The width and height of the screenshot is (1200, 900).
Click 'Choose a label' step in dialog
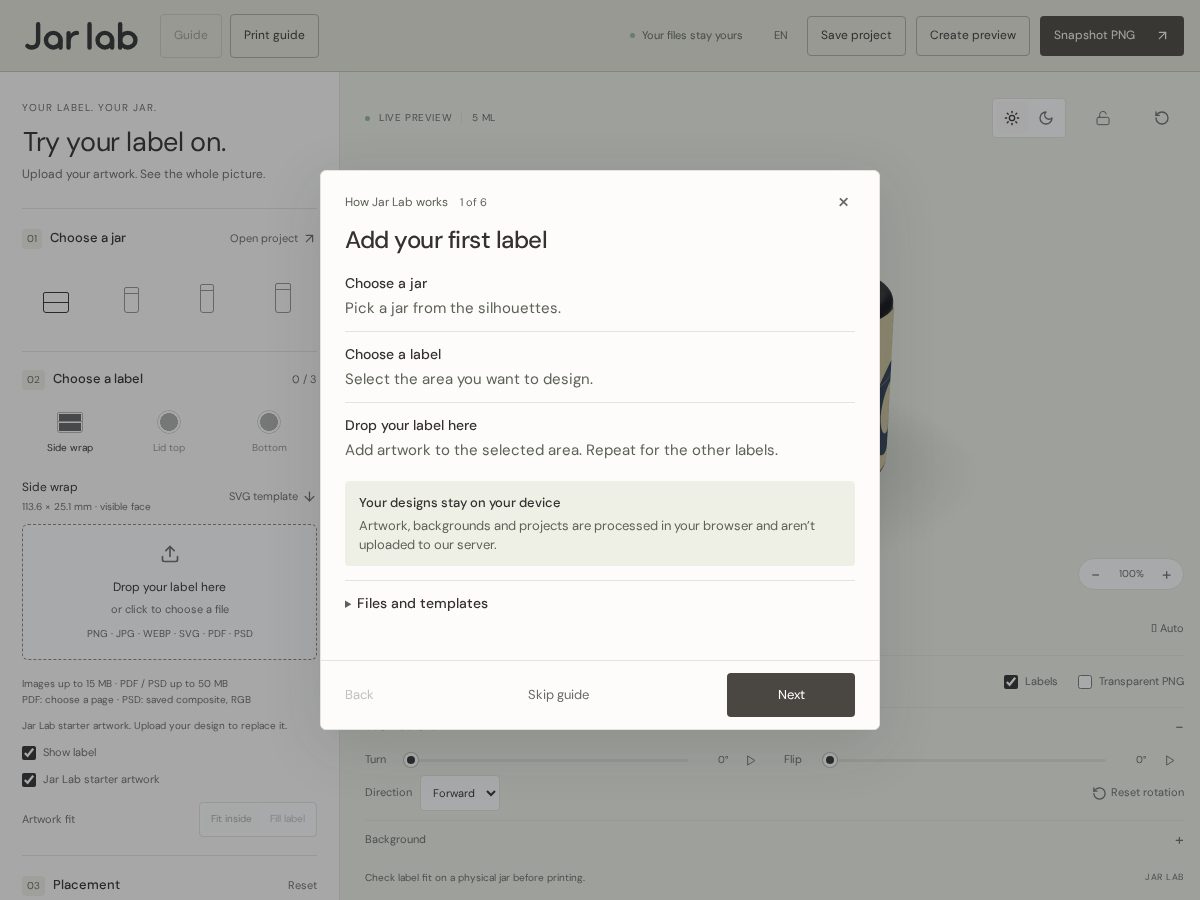coord(393,355)
